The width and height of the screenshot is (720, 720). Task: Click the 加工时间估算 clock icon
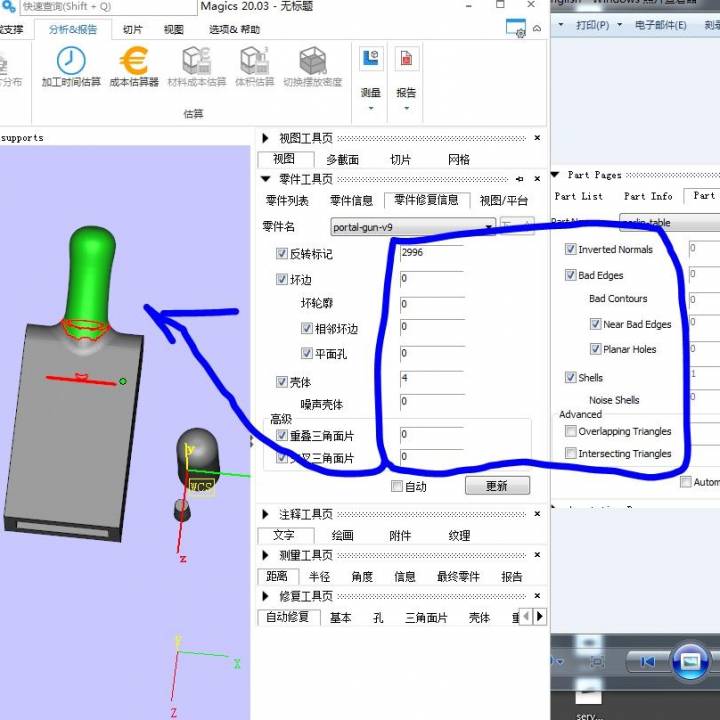[x=70, y=62]
